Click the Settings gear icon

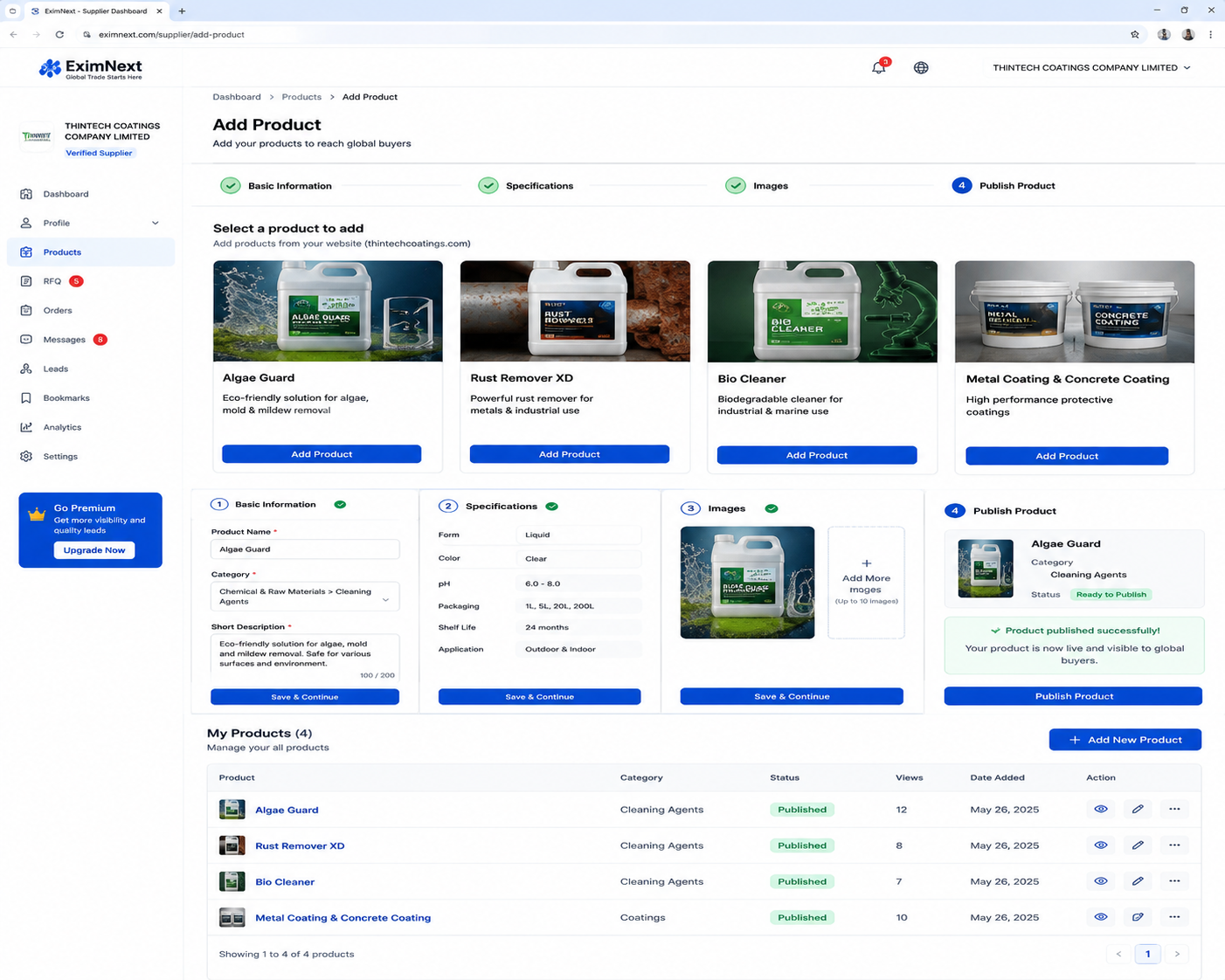(x=26, y=456)
